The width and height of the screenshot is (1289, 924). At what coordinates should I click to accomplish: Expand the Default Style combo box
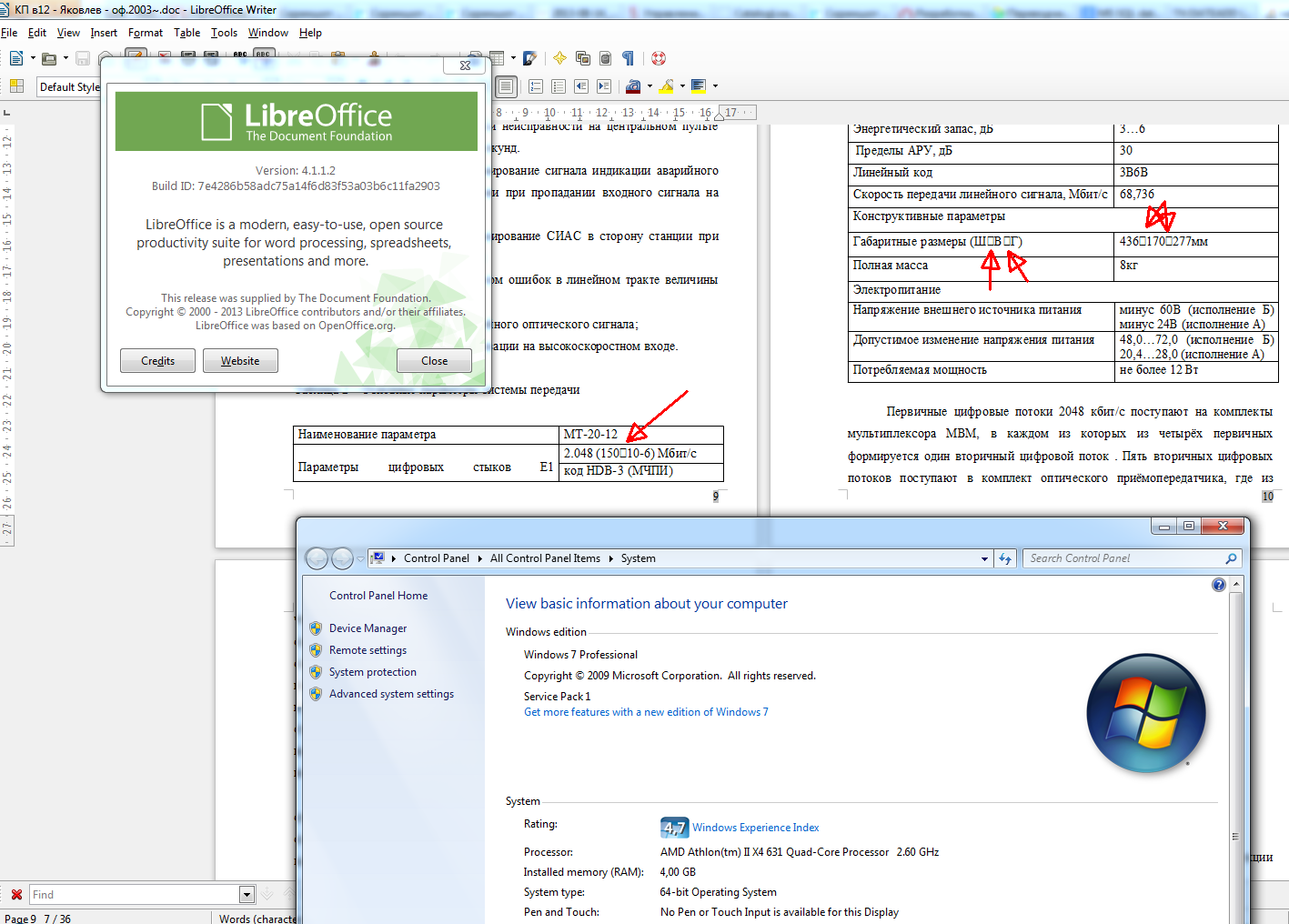(x=69, y=87)
